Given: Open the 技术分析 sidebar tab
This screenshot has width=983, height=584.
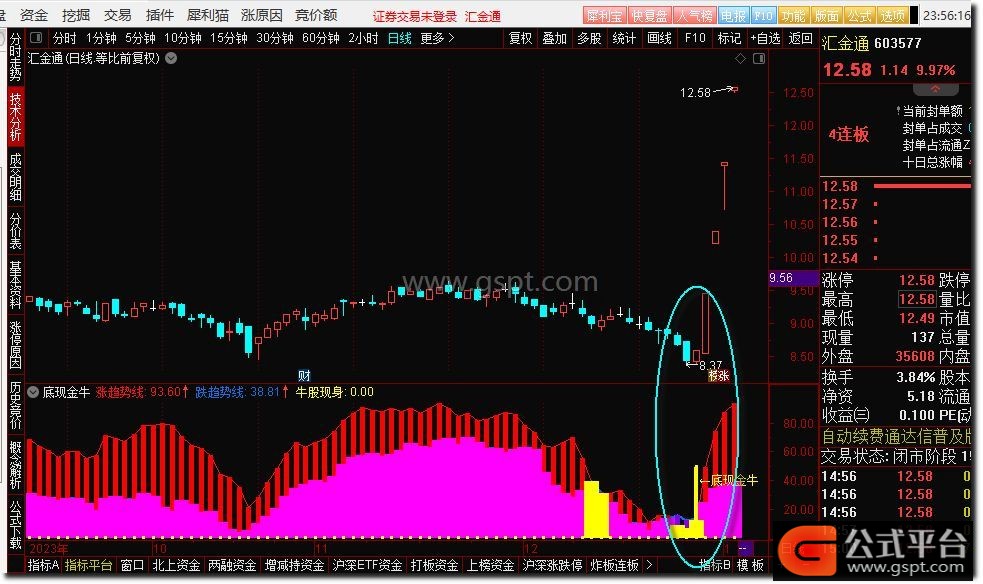Looking at the screenshot, I should (x=15, y=117).
